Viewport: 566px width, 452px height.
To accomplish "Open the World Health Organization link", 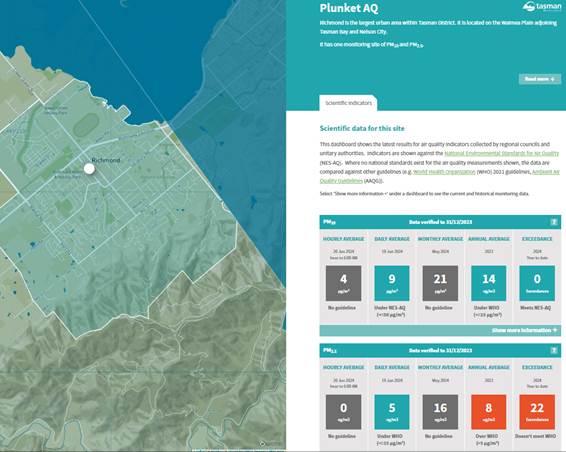I will [444, 172].
